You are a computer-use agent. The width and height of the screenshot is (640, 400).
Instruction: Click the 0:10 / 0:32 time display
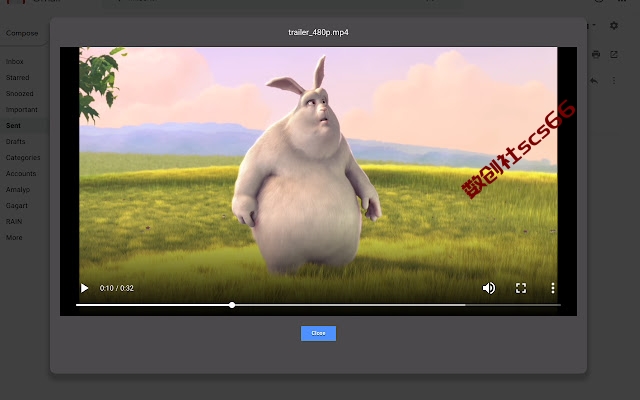117,288
